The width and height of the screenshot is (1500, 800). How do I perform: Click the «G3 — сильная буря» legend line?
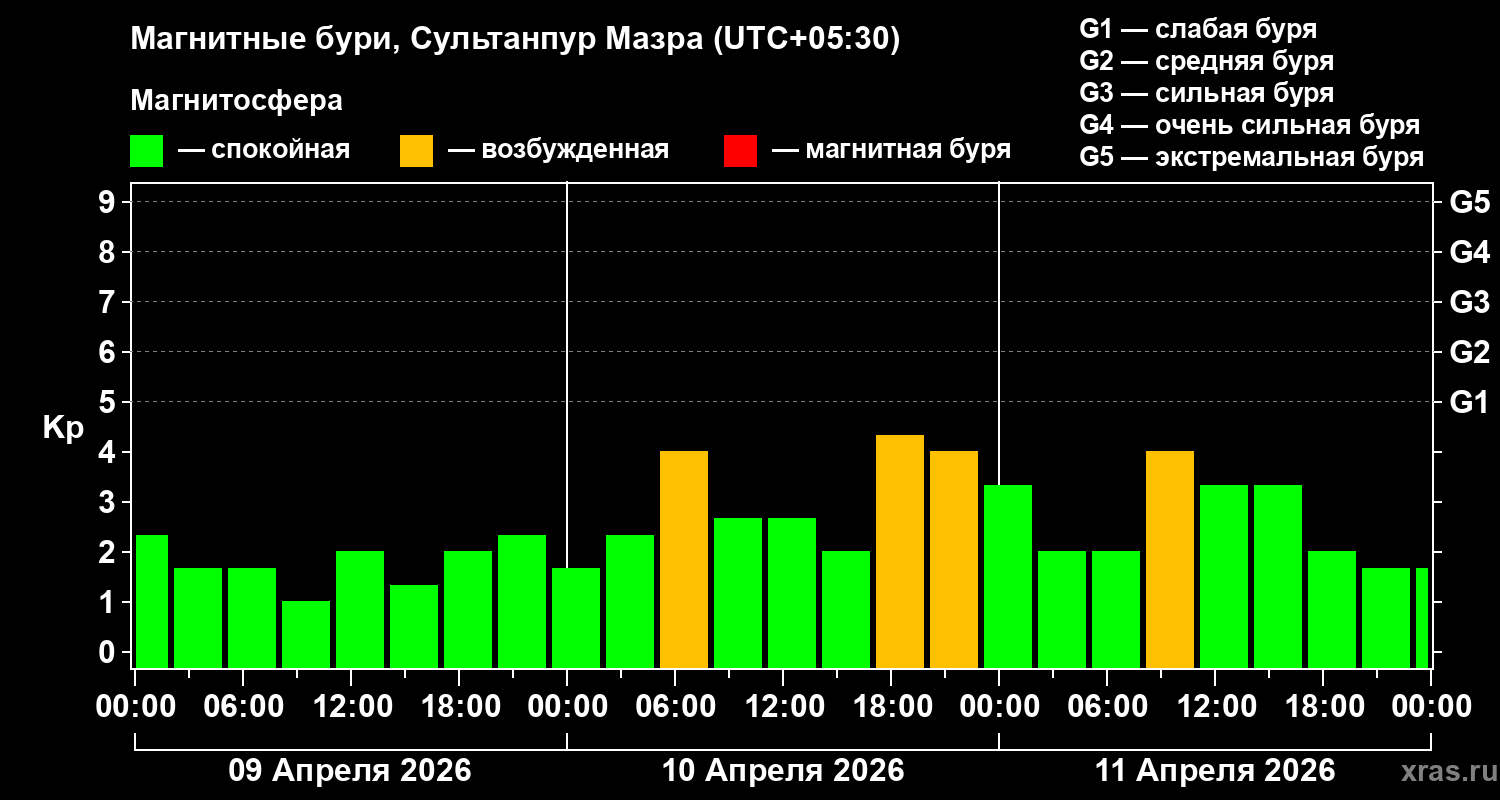click(1207, 93)
